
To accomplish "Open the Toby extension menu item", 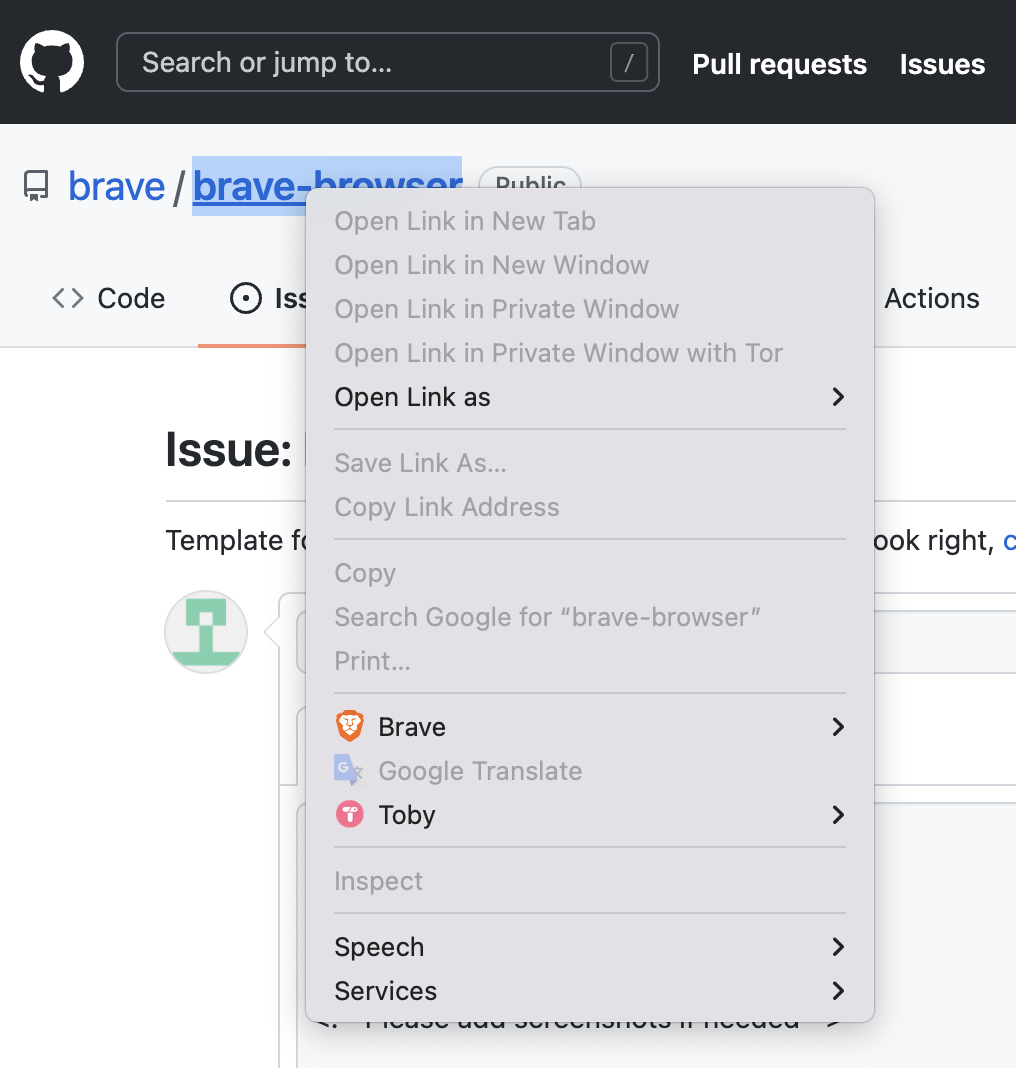I will tap(407, 814).
